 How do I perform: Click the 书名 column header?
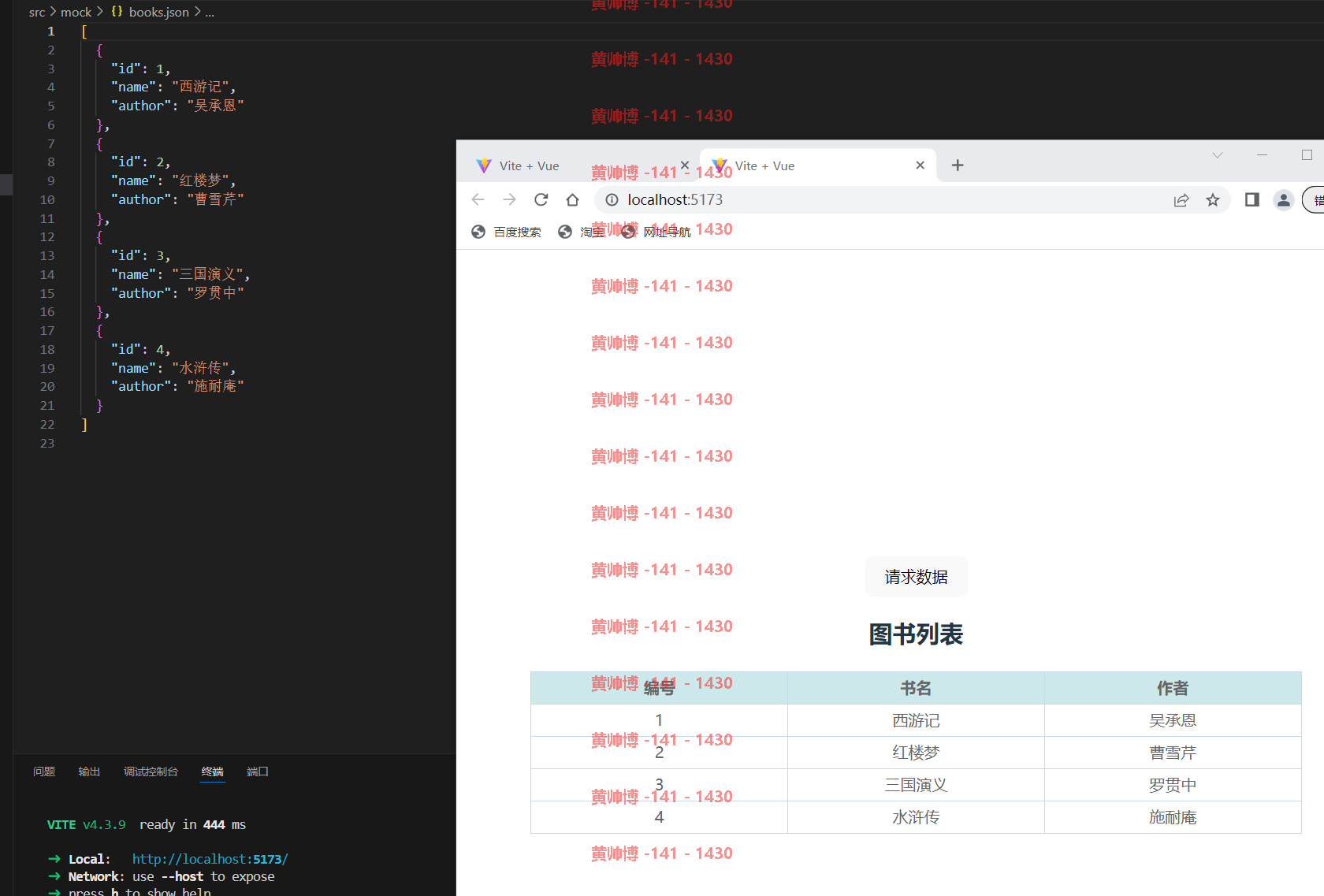[x=916, y=688]
